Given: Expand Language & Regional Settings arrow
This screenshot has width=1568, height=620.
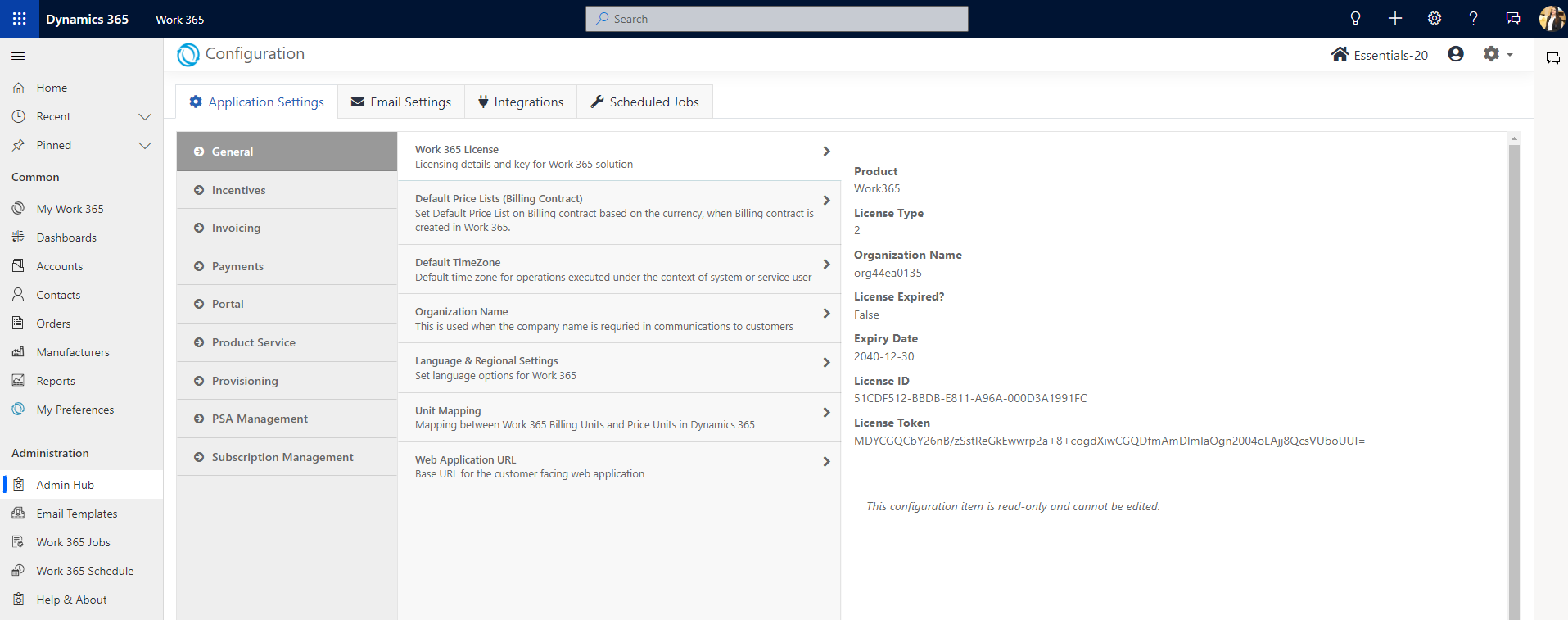Looking at the screenshot, I should point(826,362).
